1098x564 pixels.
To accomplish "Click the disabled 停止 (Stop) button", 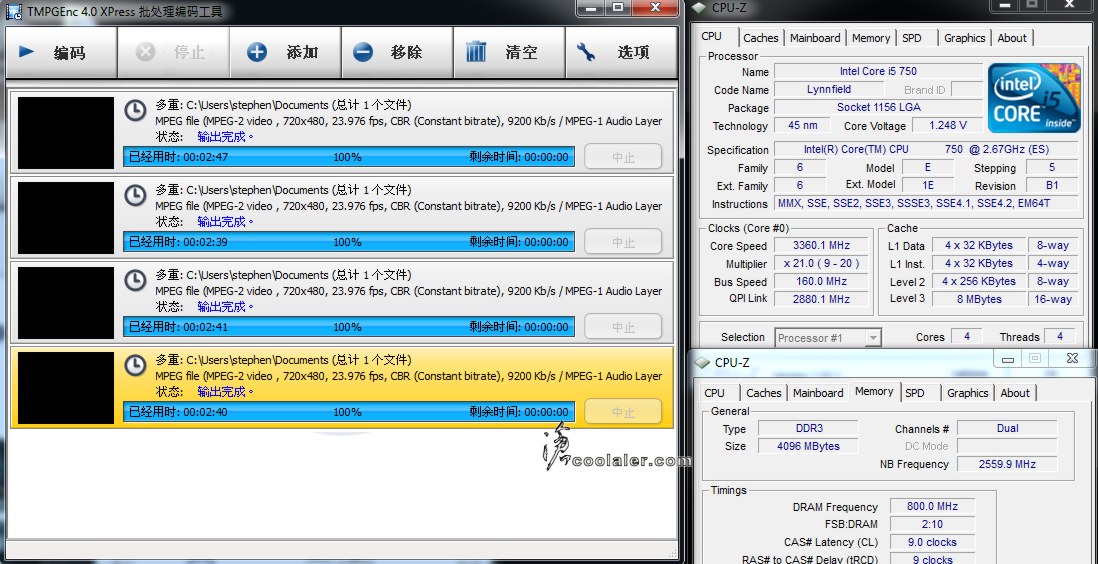I will [x=173, y=53].
